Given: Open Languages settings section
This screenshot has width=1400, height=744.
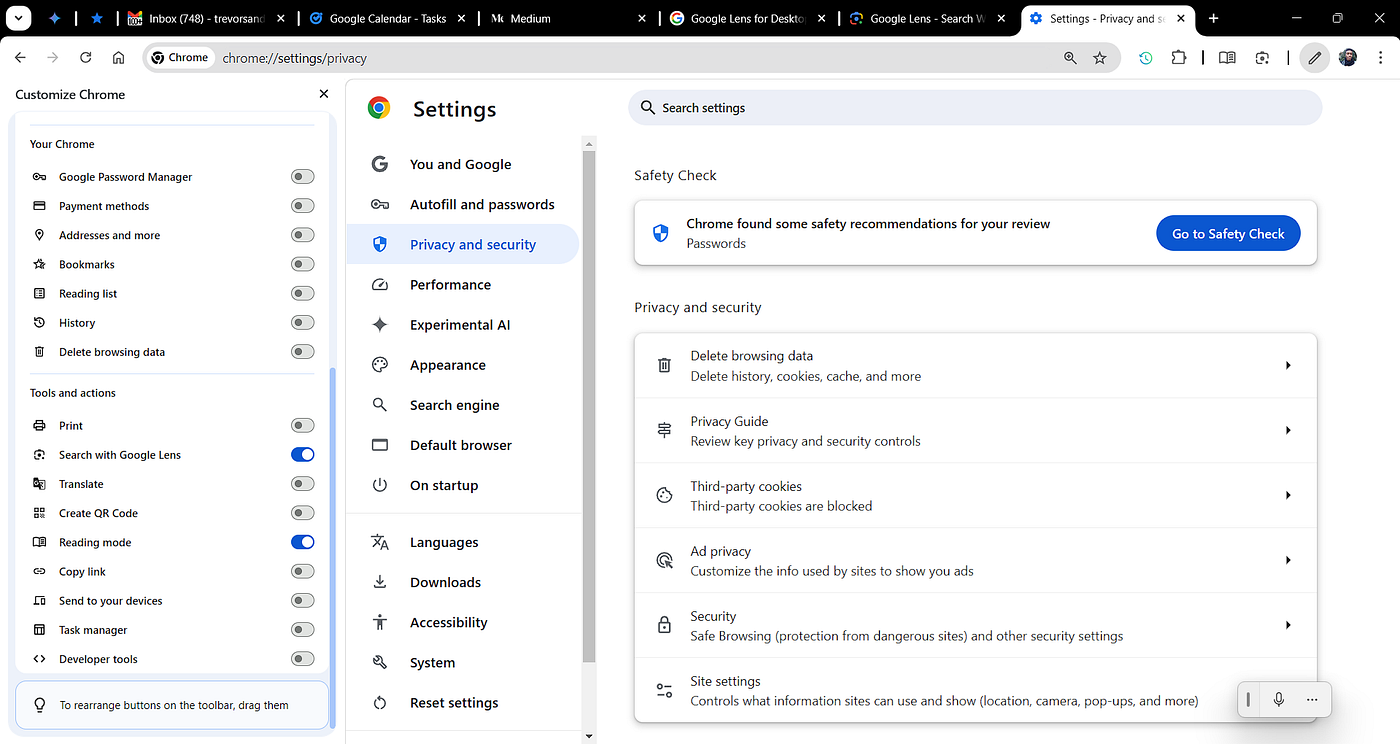Looking at the screenshot, I should point(463,542).
